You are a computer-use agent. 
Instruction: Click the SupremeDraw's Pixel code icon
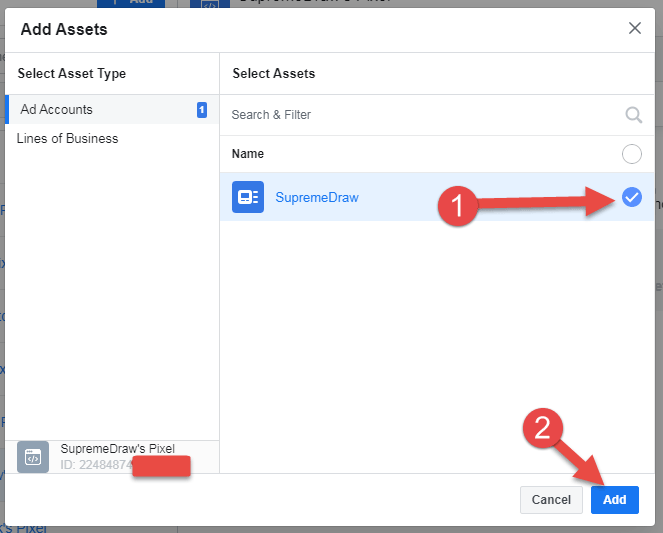(x=33, y=457)
